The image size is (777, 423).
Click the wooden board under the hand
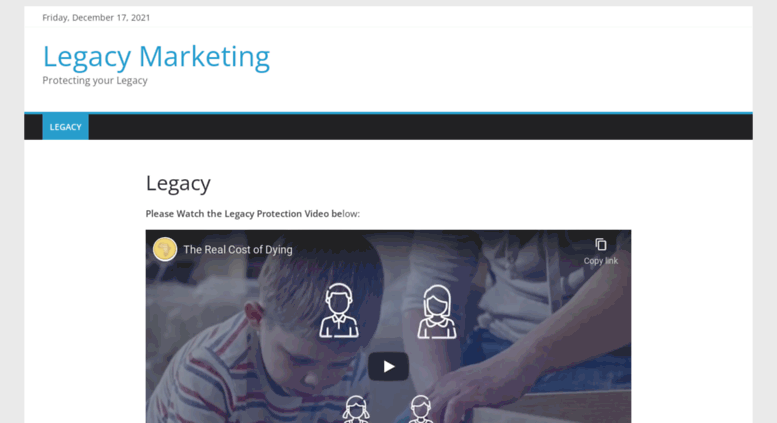tap(550, 409)
